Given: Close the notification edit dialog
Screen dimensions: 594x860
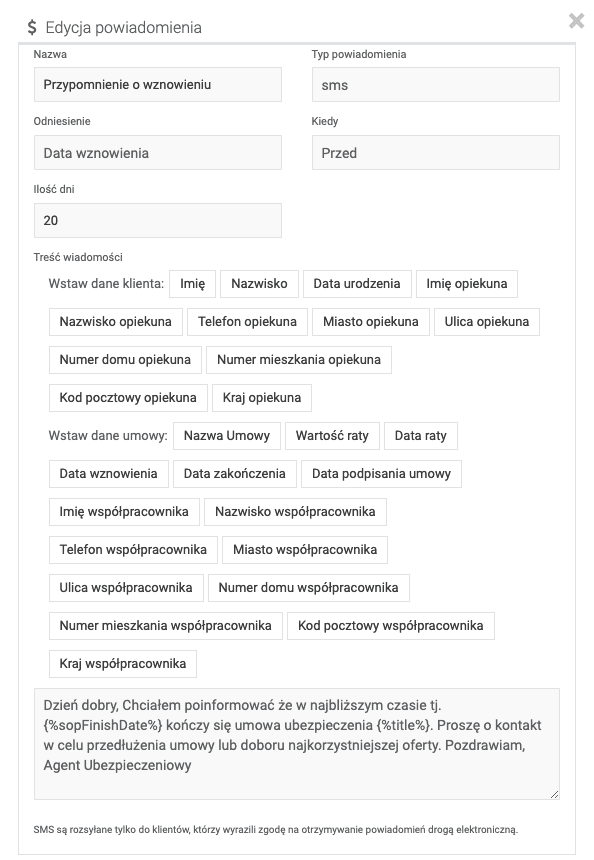Looking at the screenshot, I should [x=576, y=21].
